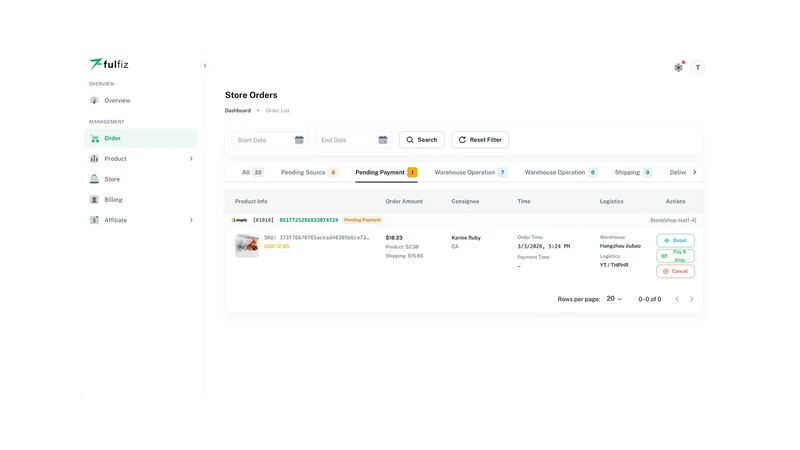Open the Rows per page dropdown
This screenshot has width=800, height=450.
coord(614,298)
